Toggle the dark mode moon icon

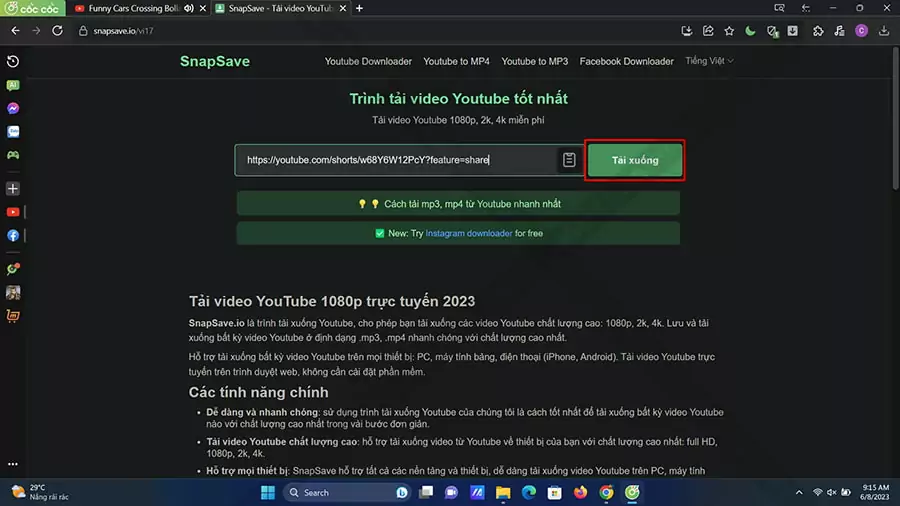click(750, 31)
